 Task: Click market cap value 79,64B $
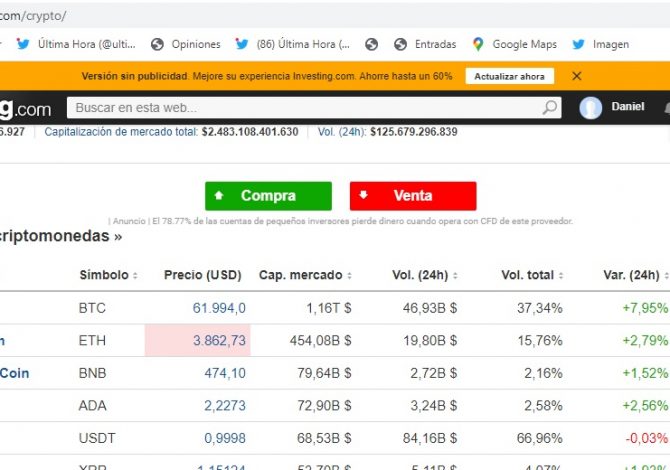pyautogui.click(x=324, y=373)
